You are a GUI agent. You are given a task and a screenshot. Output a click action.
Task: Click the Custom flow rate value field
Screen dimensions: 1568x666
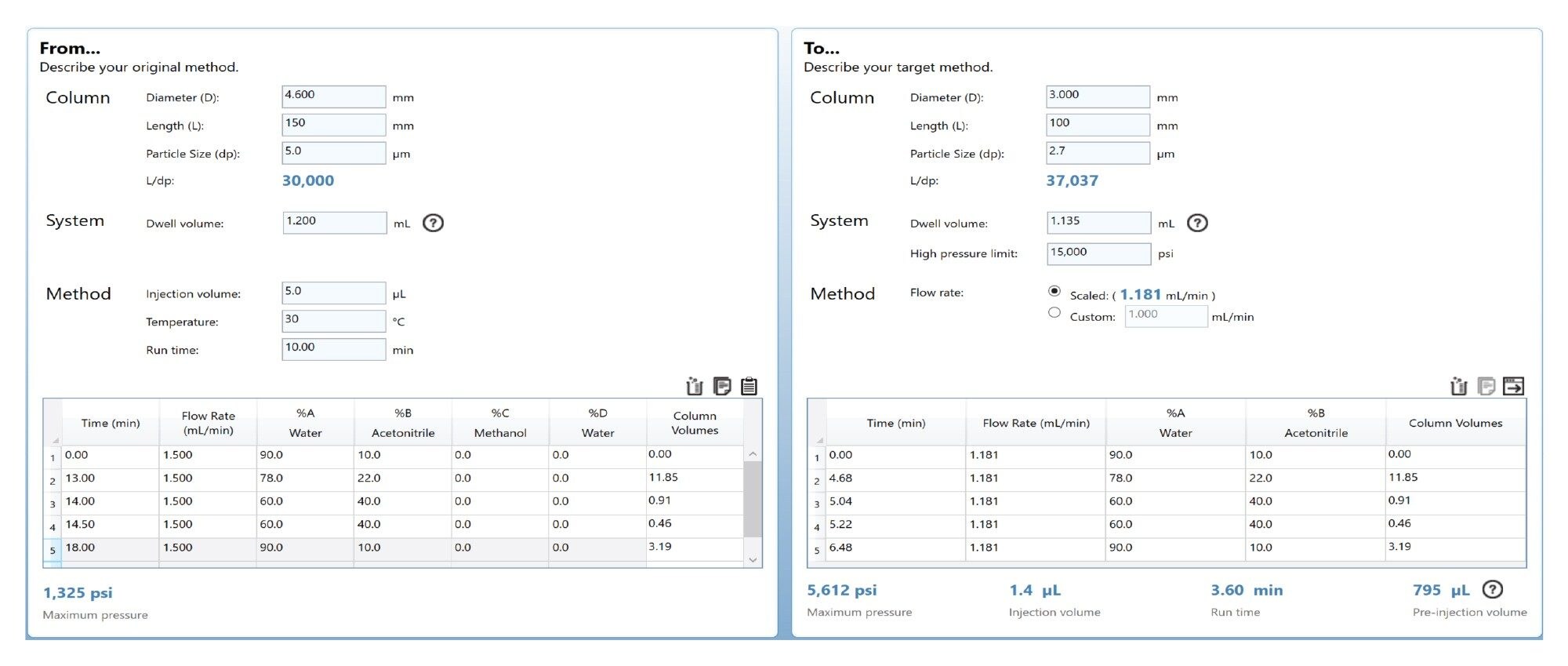(1166, 315)
